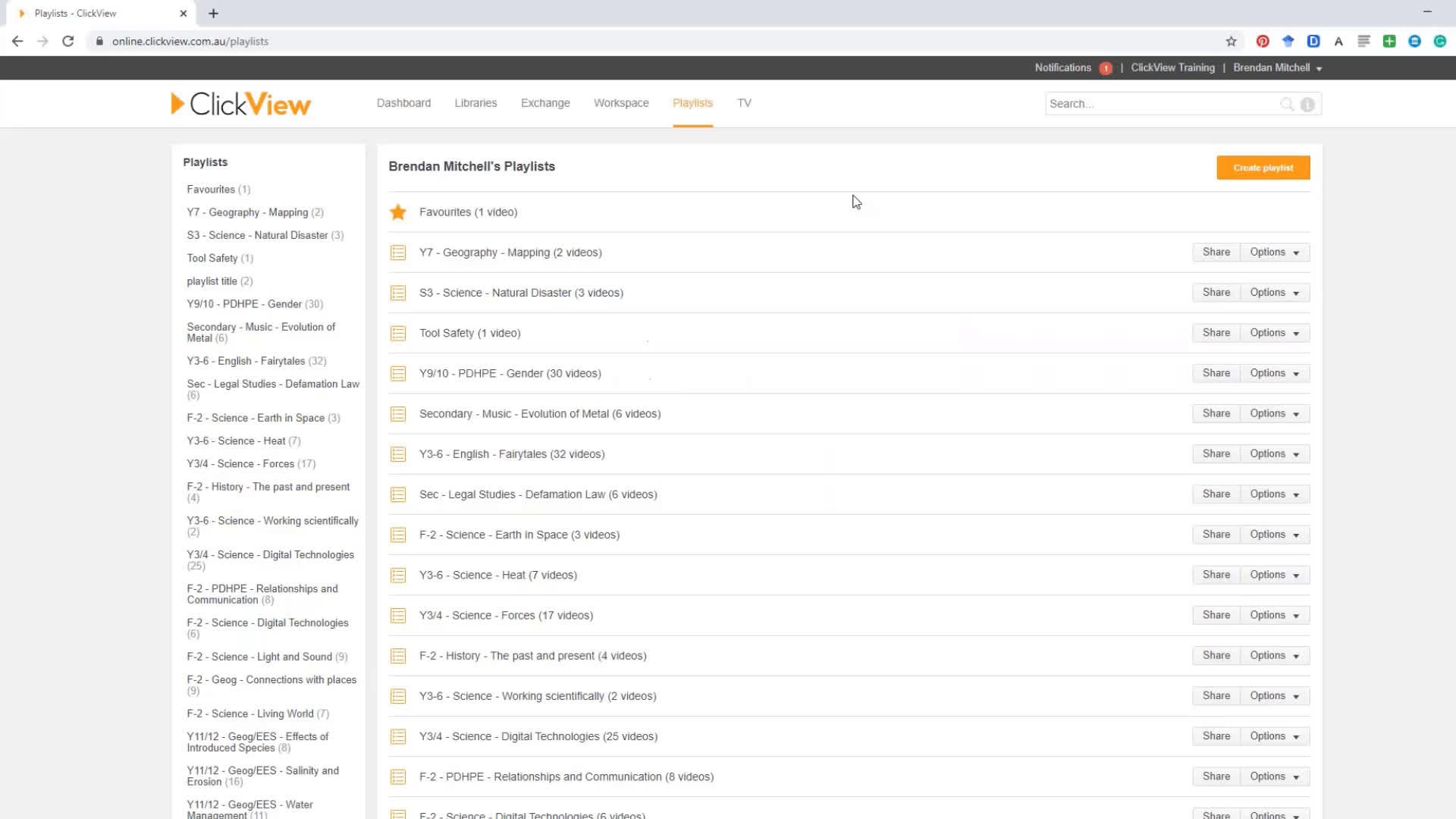Click the playlist icon beside Tool Safety
Screen dimensions: 1456x819
click(x=397, y=332)
